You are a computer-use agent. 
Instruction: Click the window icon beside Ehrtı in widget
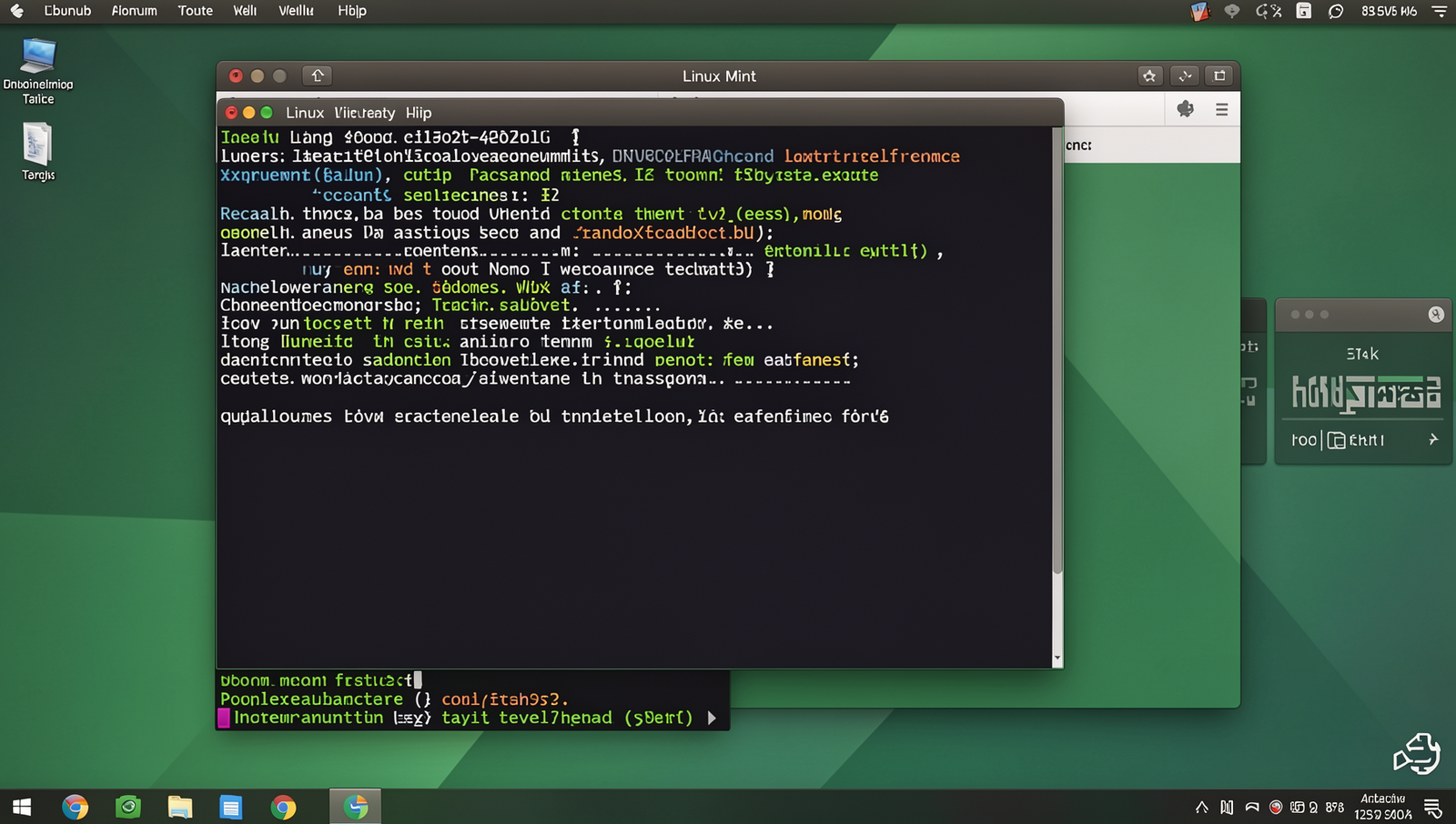(1336, 440)
